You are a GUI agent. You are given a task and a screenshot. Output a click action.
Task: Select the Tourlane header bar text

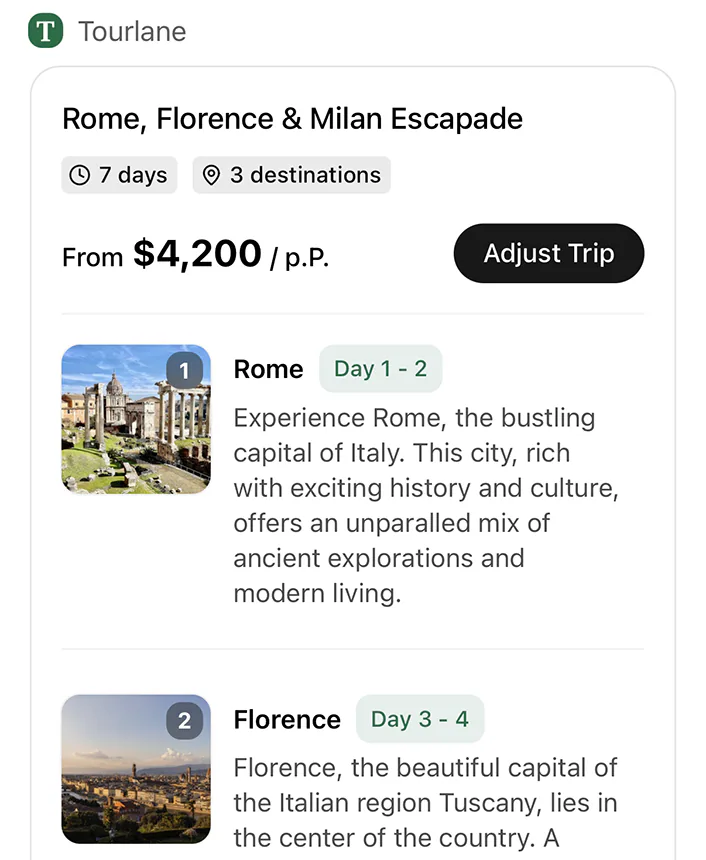(x=132, y=31)
